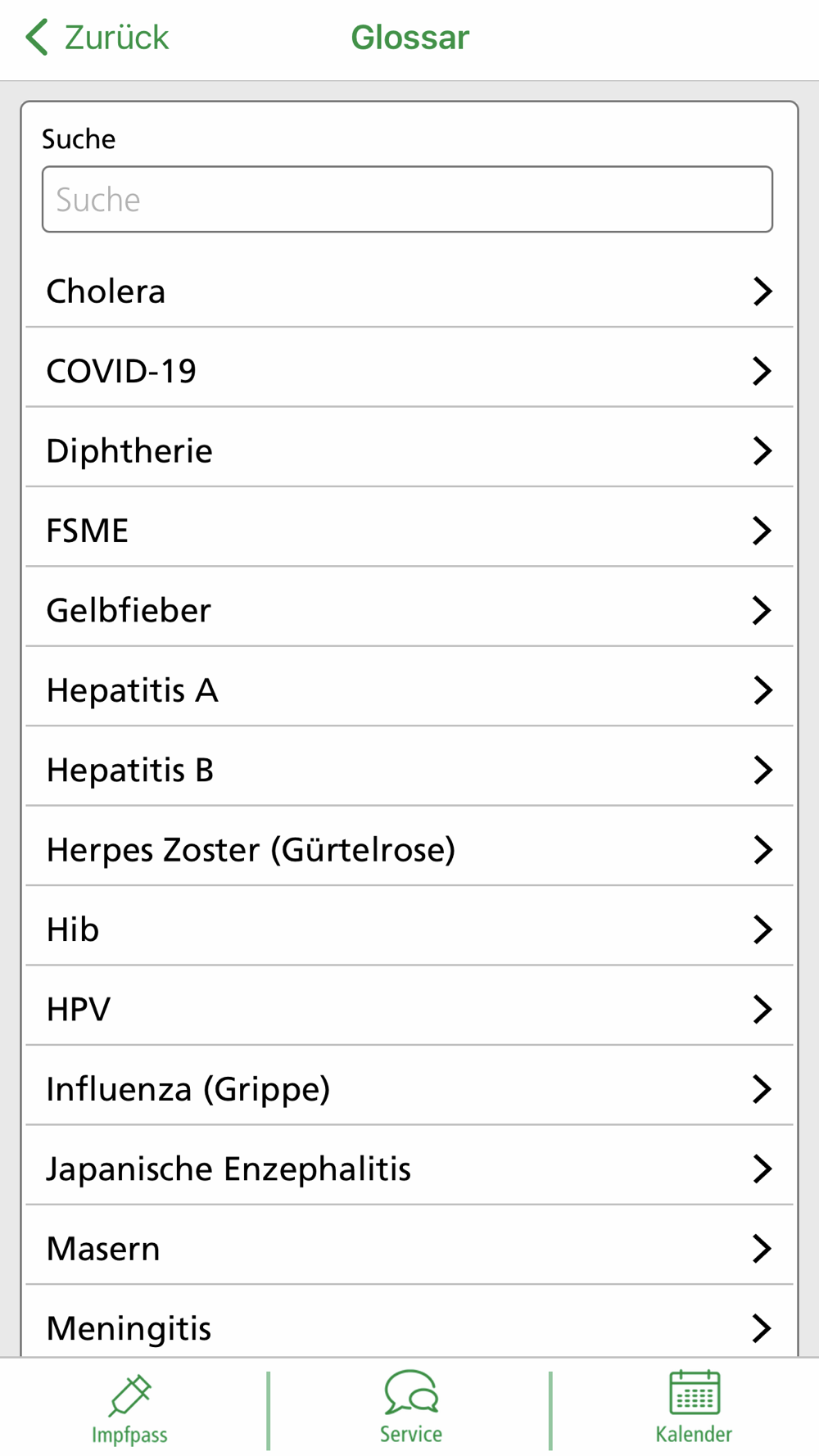
Task: Tap the chevron arrow beside Masern
Action: coord(762,1248)
